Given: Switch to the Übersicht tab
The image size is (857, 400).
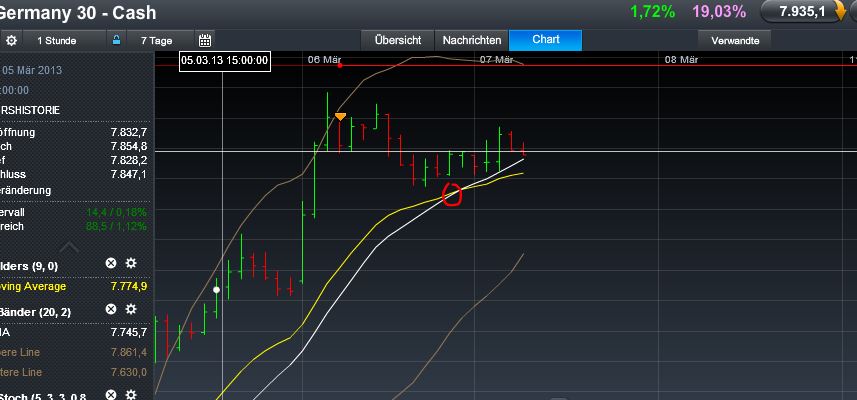Looking at the screenshot, I should 398,40.
